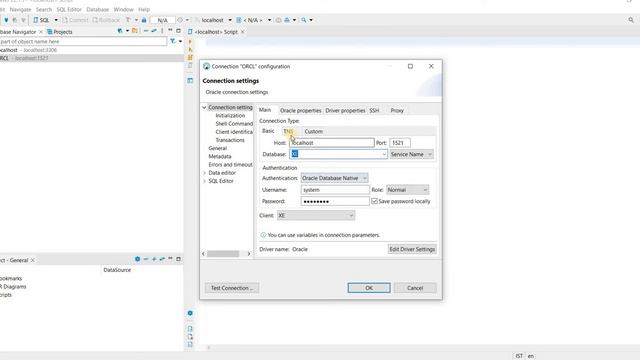640x360 pixels.
Task: Click link-with-editor icon in Database Navigator
Action: tap(154, 31)
